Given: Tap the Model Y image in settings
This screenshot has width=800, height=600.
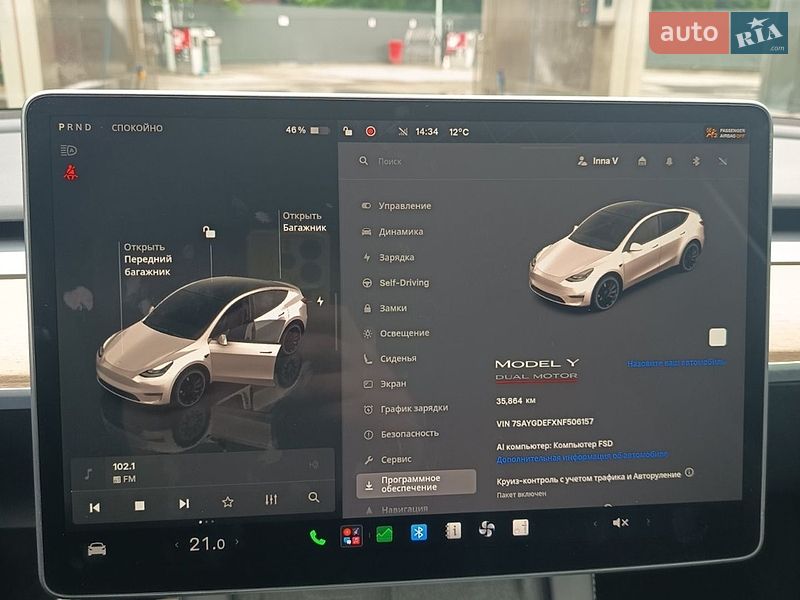Looking at the screenshot, I should click(616, 255).
